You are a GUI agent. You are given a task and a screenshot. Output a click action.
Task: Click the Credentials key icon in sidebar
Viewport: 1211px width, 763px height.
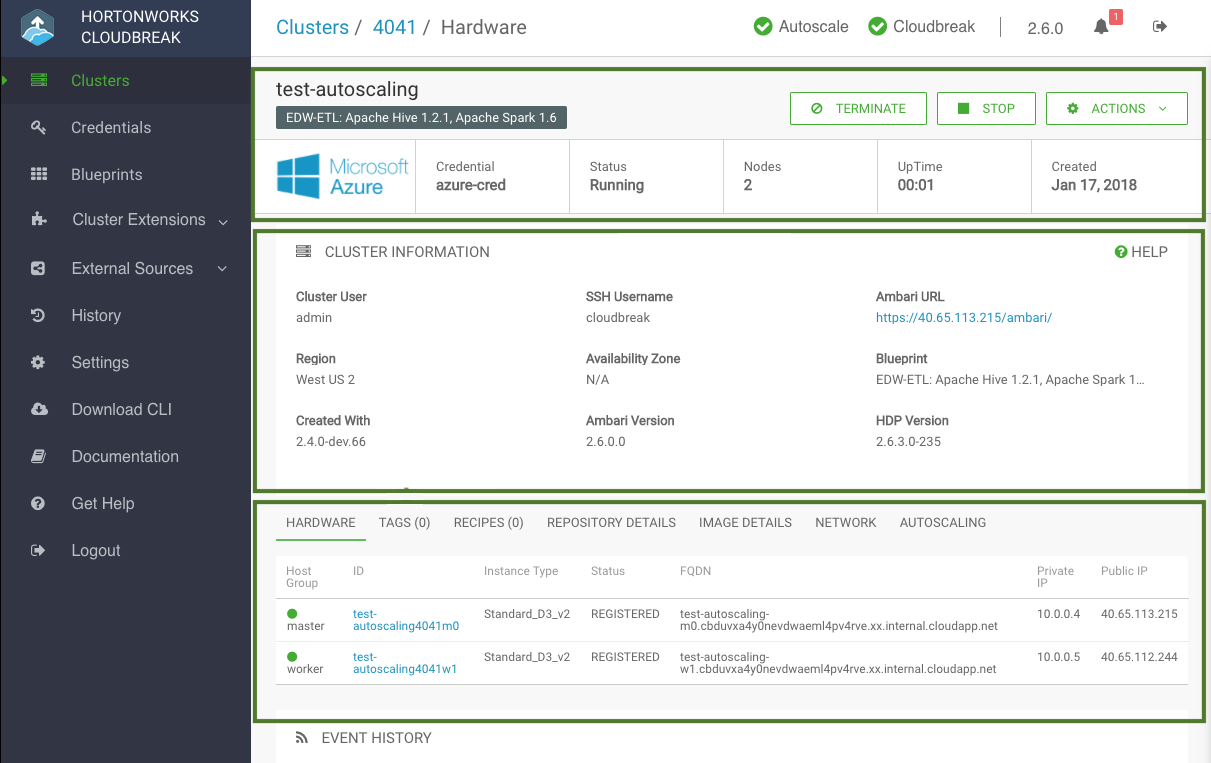click(x=39, y=128)
